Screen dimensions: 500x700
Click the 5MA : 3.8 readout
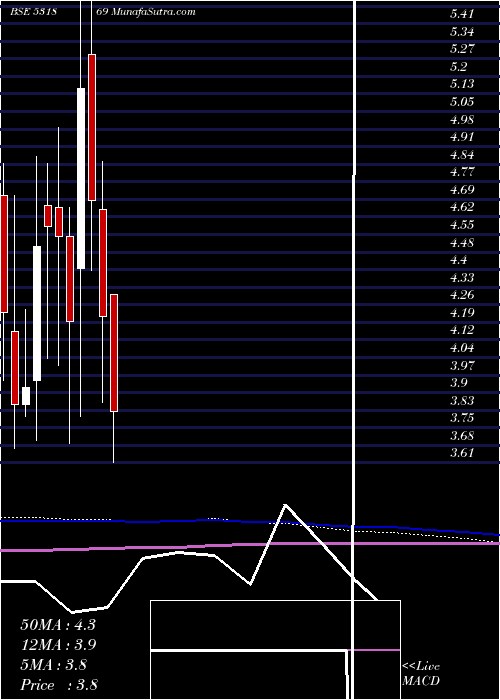pyautogui.click(x=54, y=665)
